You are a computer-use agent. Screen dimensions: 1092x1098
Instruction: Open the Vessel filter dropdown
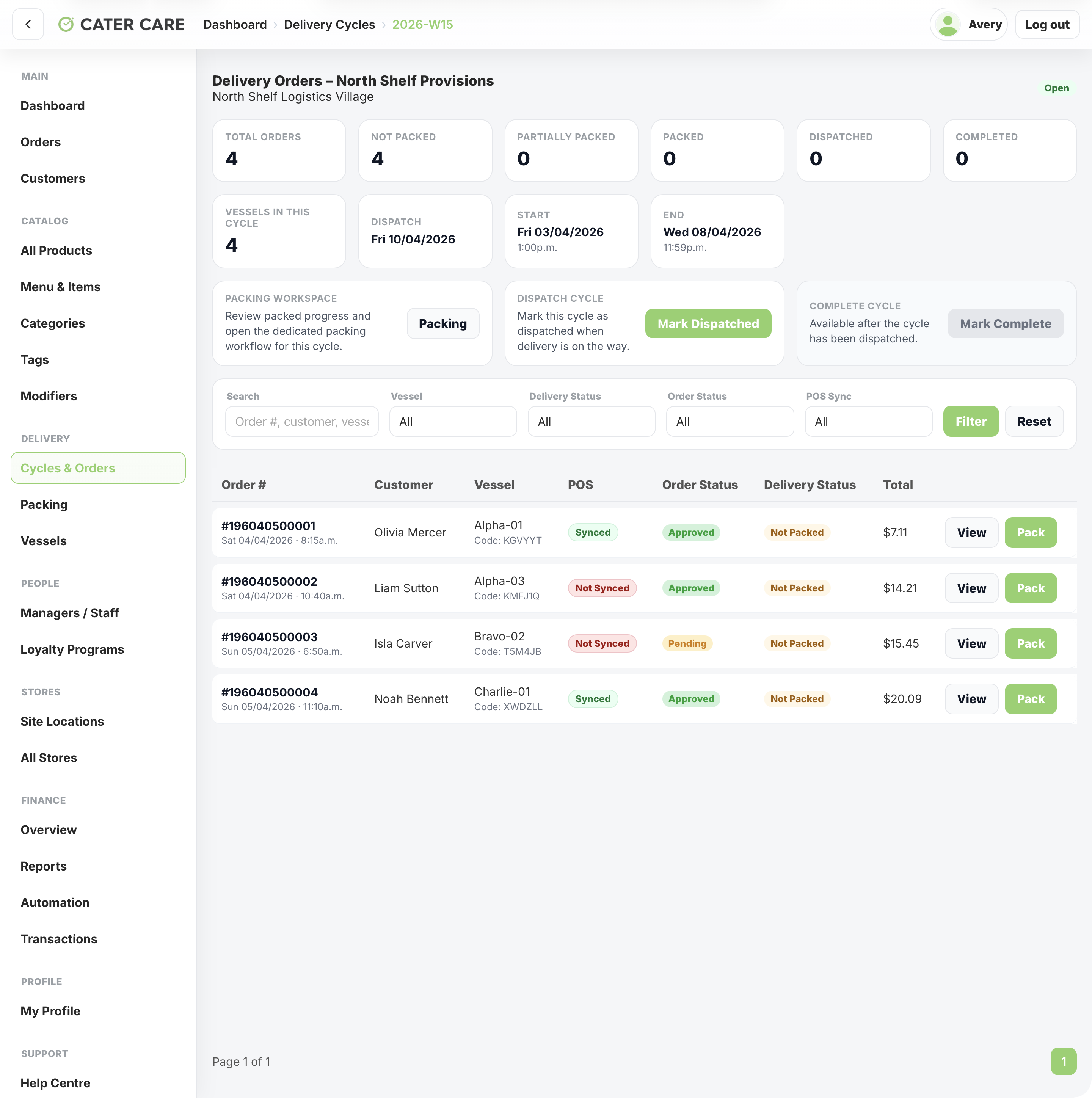pyautogui.click(x=453, y=421)
